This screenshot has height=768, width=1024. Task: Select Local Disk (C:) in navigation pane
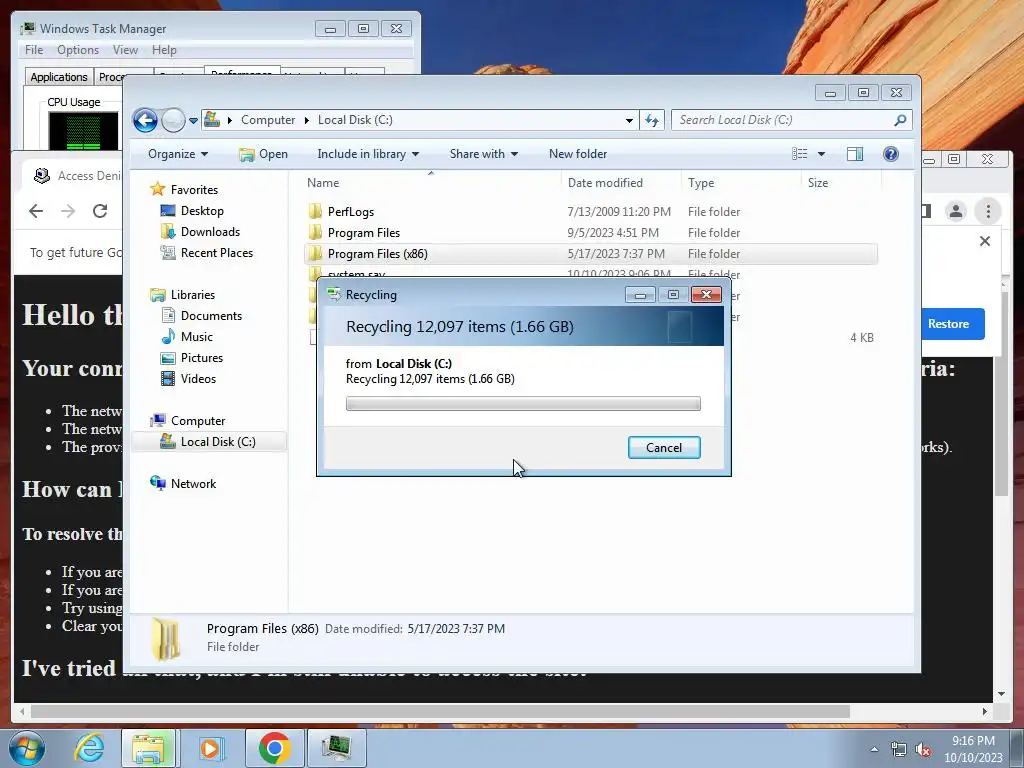(x=209, y=442)
